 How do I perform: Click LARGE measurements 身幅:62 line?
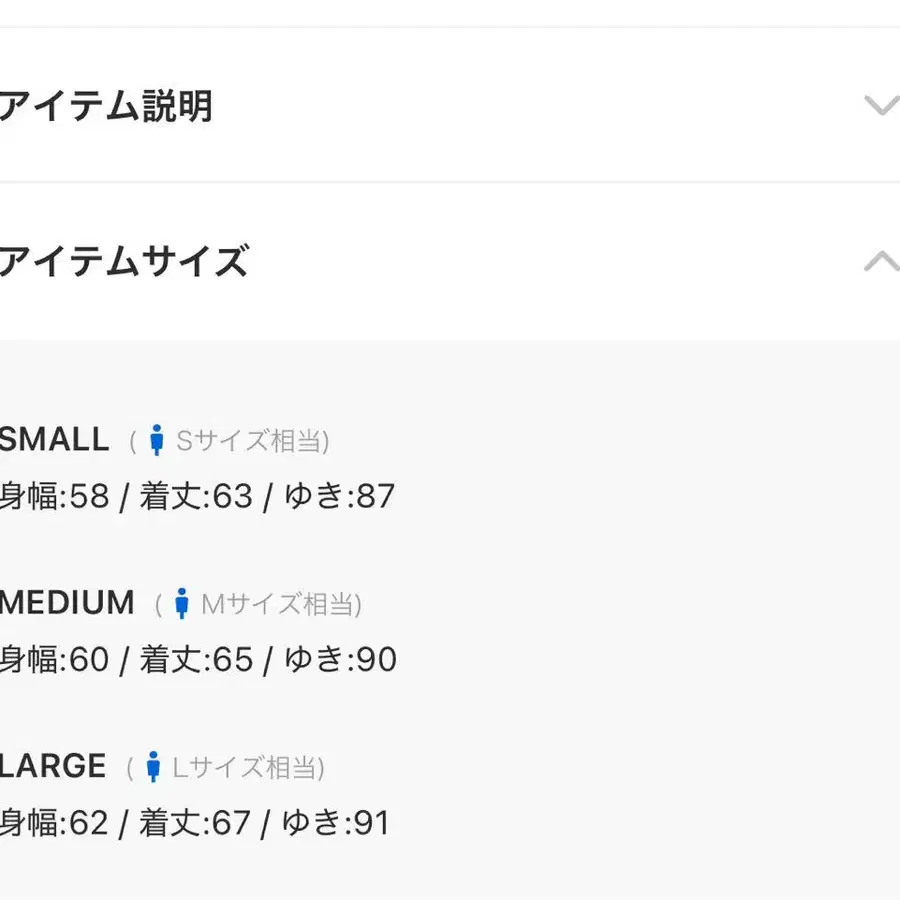pos(195,823)
